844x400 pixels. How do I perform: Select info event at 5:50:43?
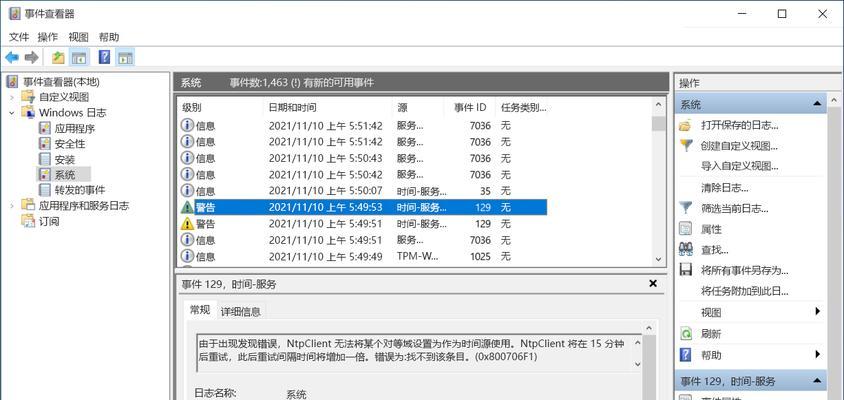(x=363, y=158)
